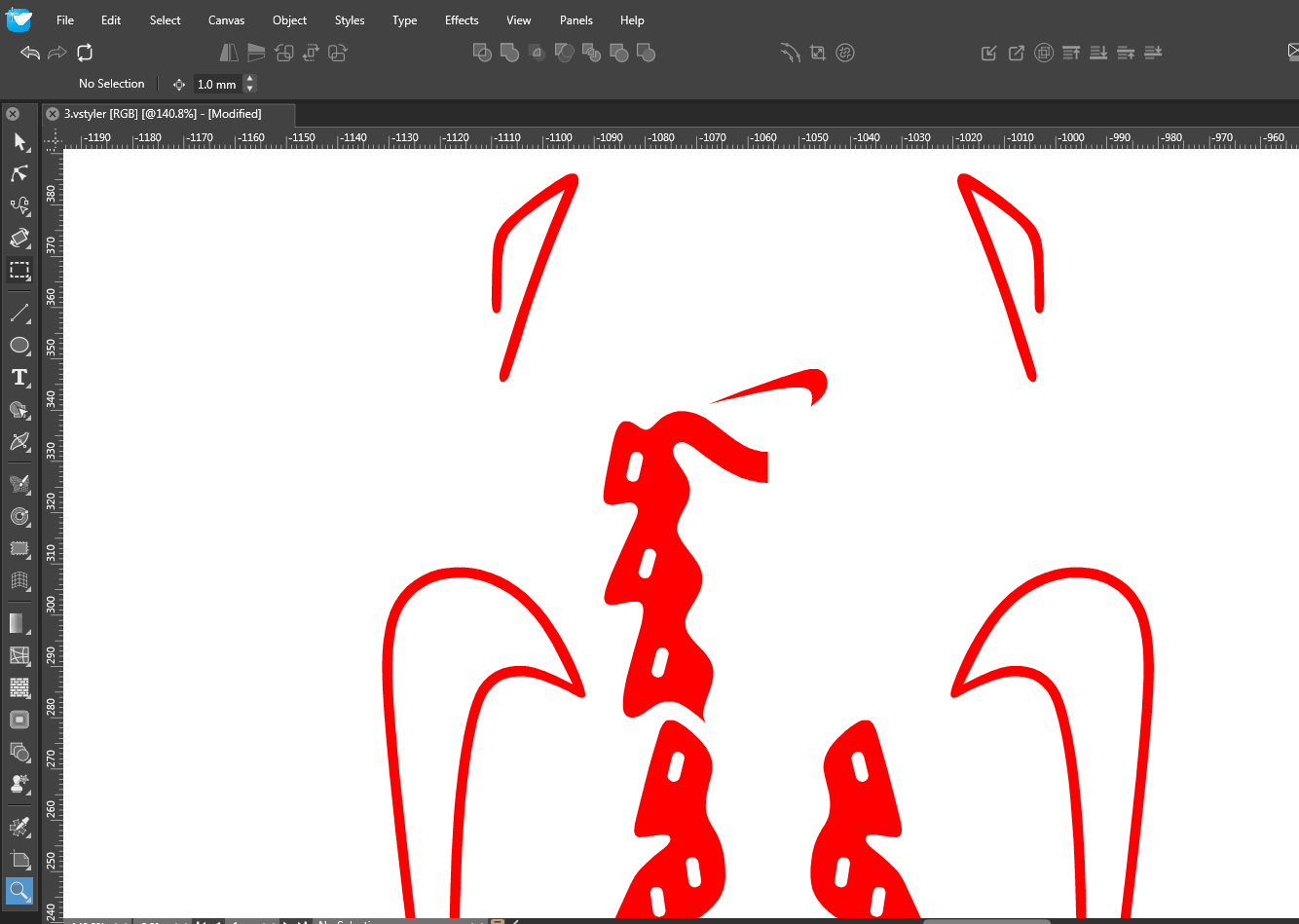This screenshot has height=924, width=1299.
Task: Select the rectangular marquee selection tool
Action: point(19,271)
